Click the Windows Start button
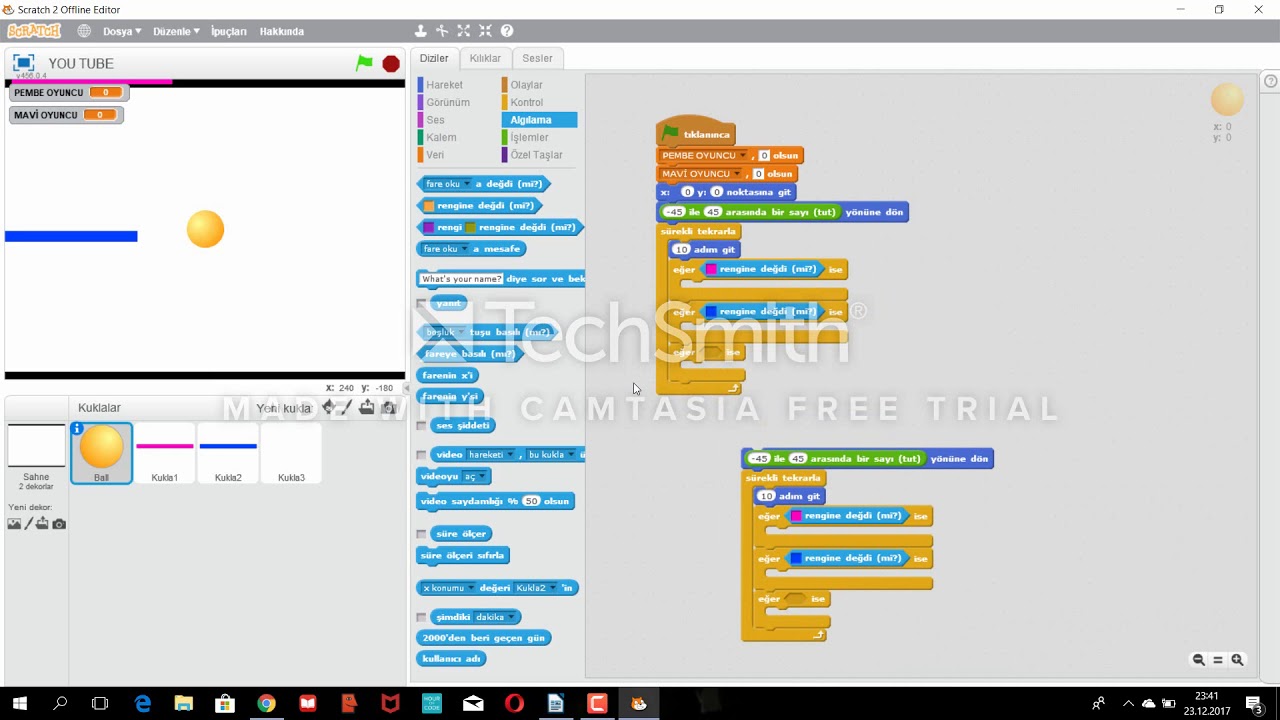1280x720 pixels. coord(20,704)
